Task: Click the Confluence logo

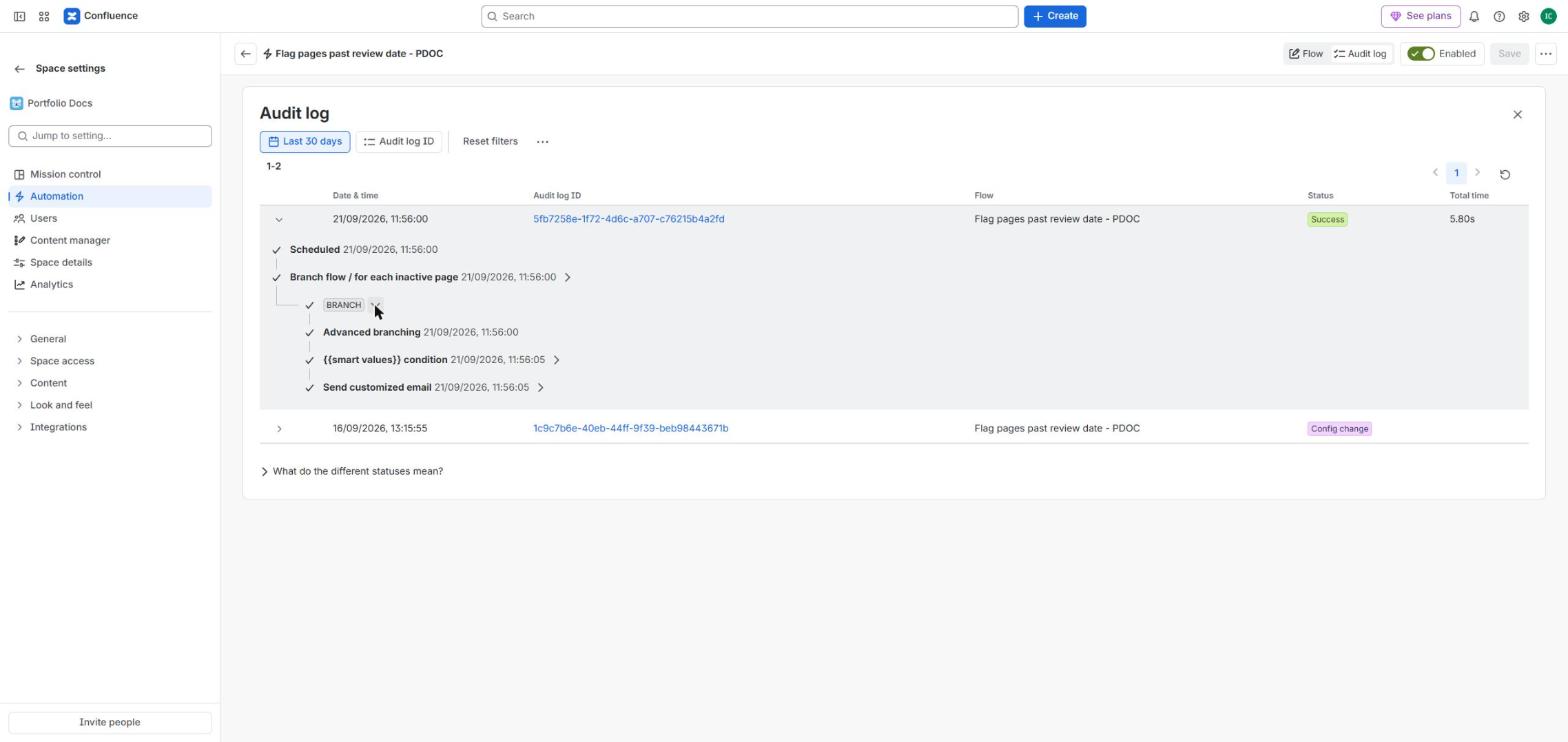Action: (x=101, y=16)
